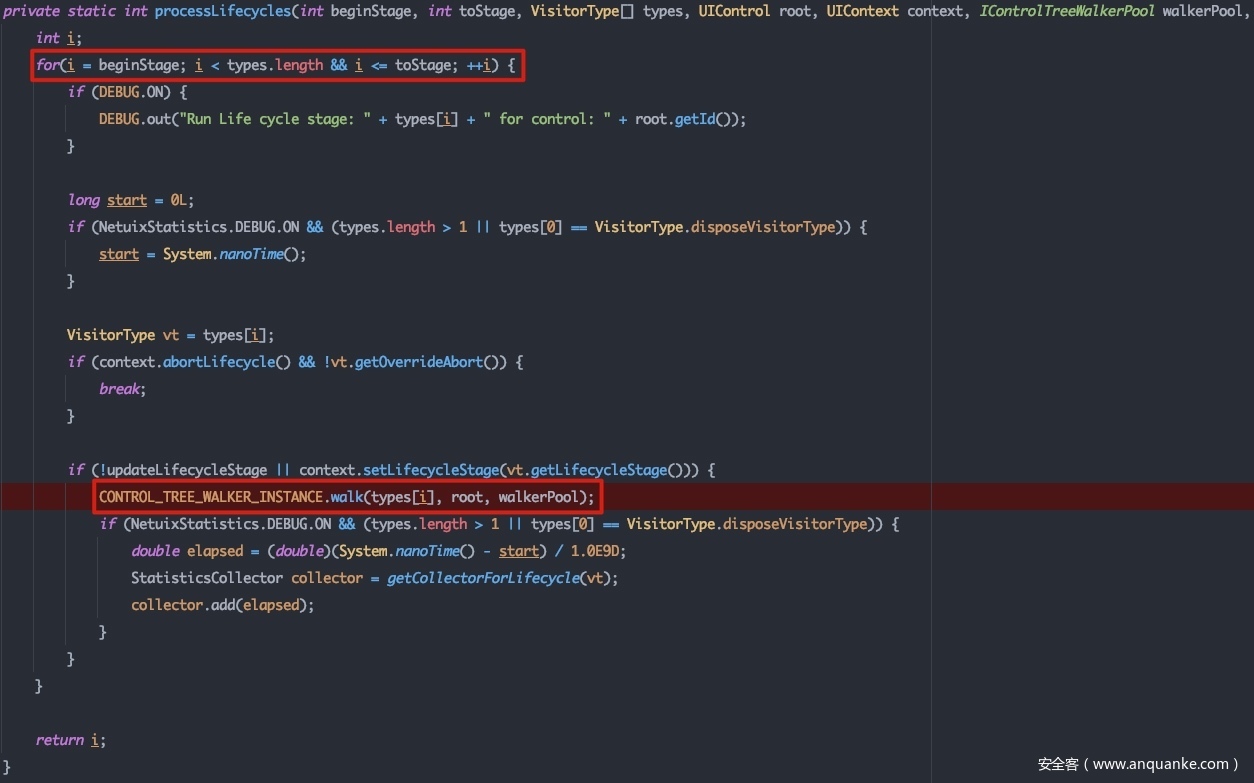
Task: Place cursor on the for loop keyword
Action: point(47,65)
